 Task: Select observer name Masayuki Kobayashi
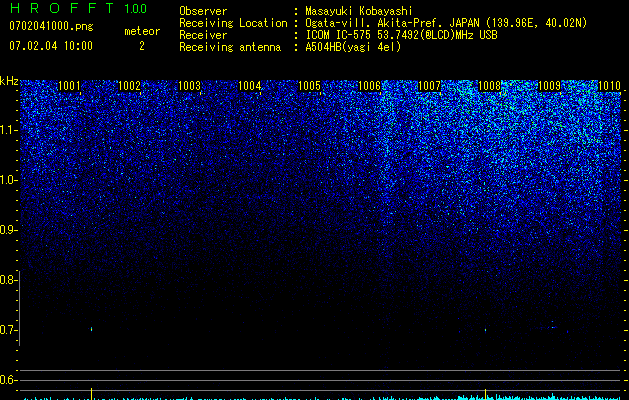click(x=359, y=11)
